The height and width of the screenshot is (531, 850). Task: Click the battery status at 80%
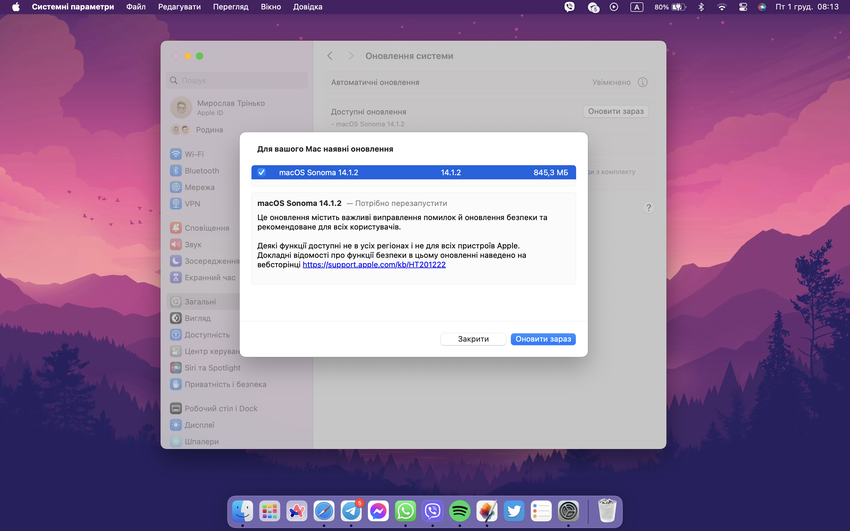point(670,7)
